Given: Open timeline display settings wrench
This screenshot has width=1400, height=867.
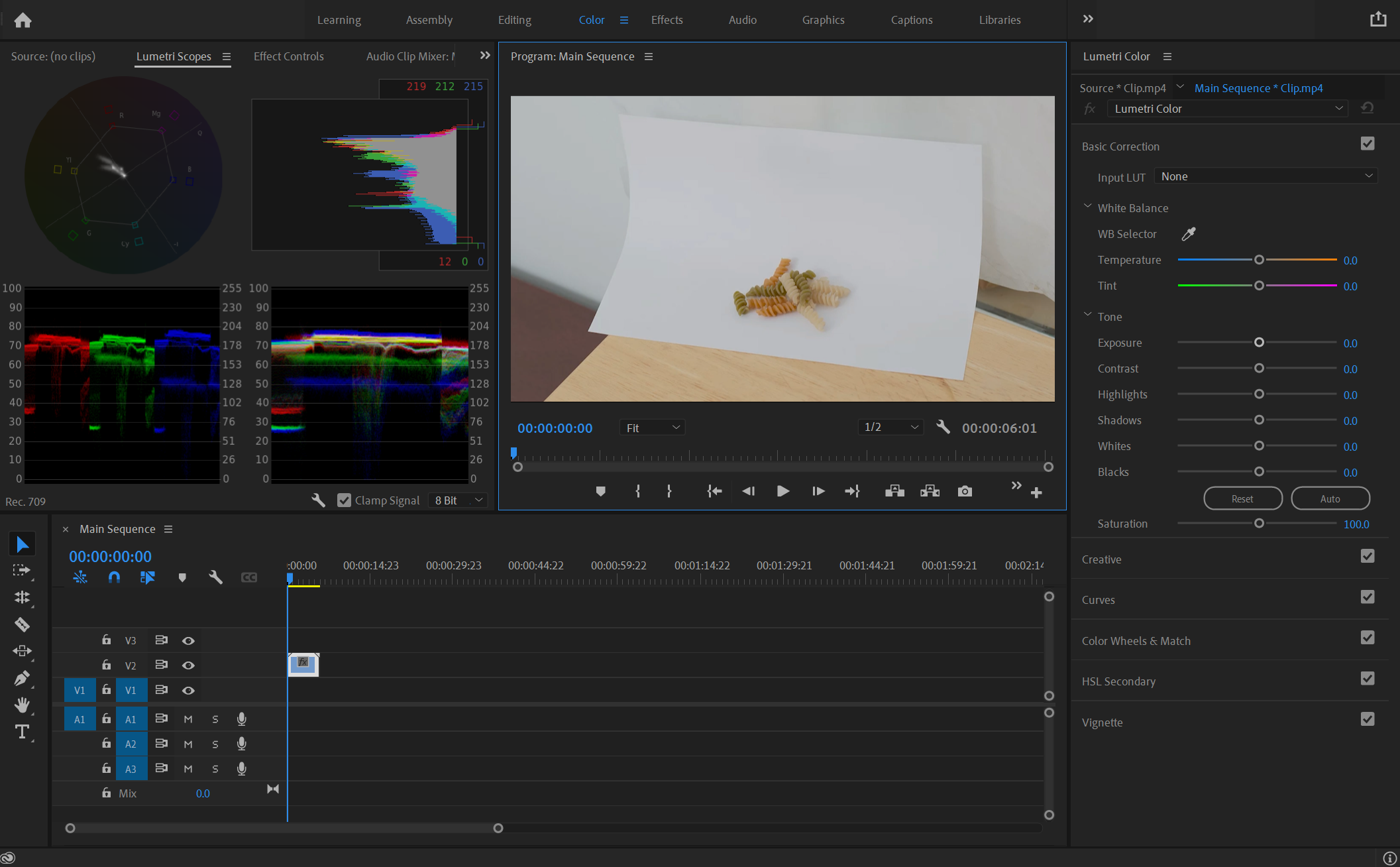Looking at the screenshot, I should point(215,577).
